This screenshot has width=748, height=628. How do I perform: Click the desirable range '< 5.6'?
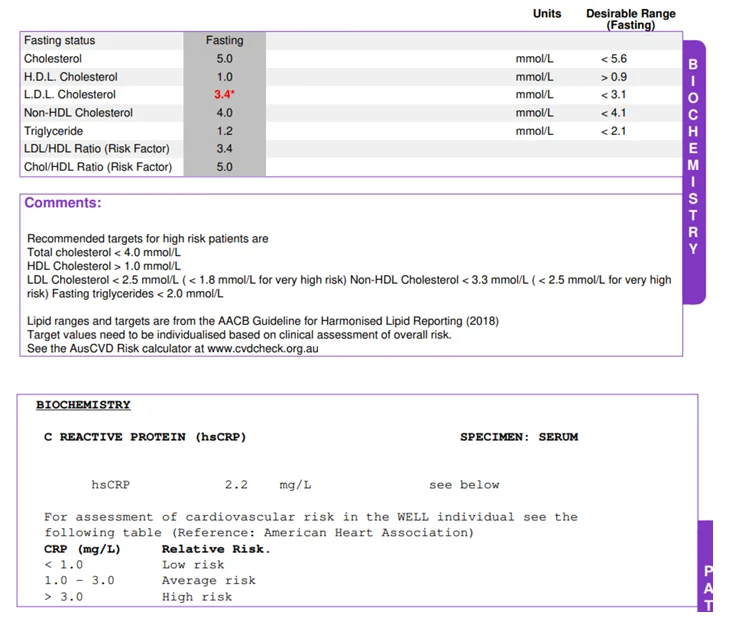click(x=613, y=59)
